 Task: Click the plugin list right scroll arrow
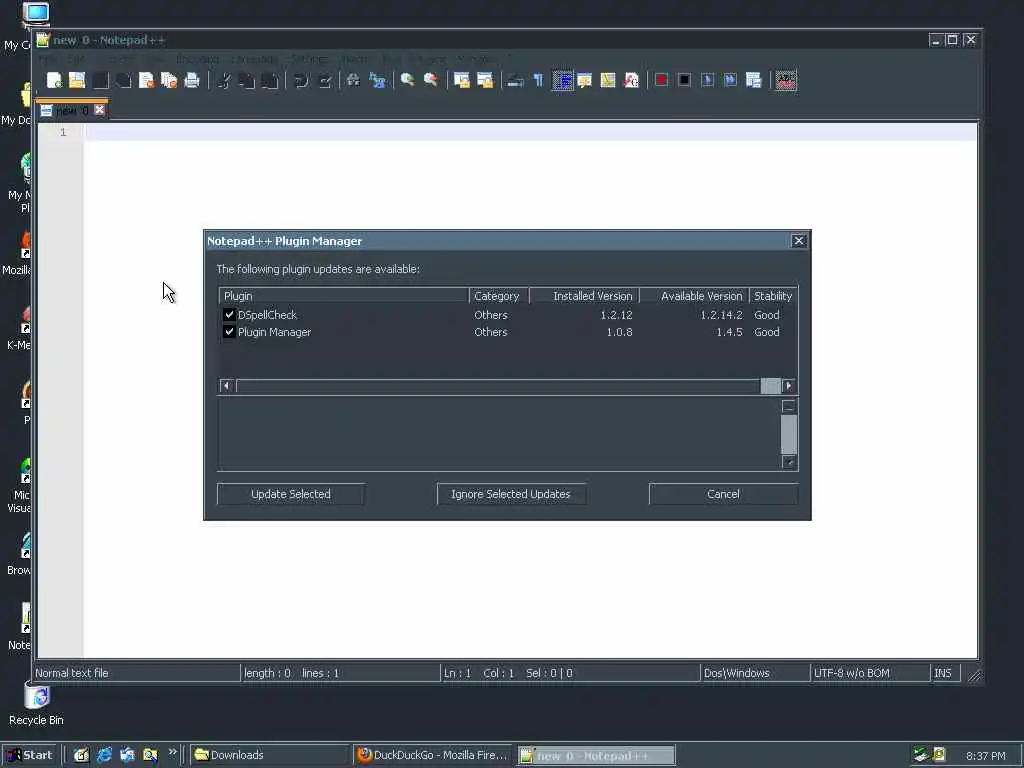[788, 386]
